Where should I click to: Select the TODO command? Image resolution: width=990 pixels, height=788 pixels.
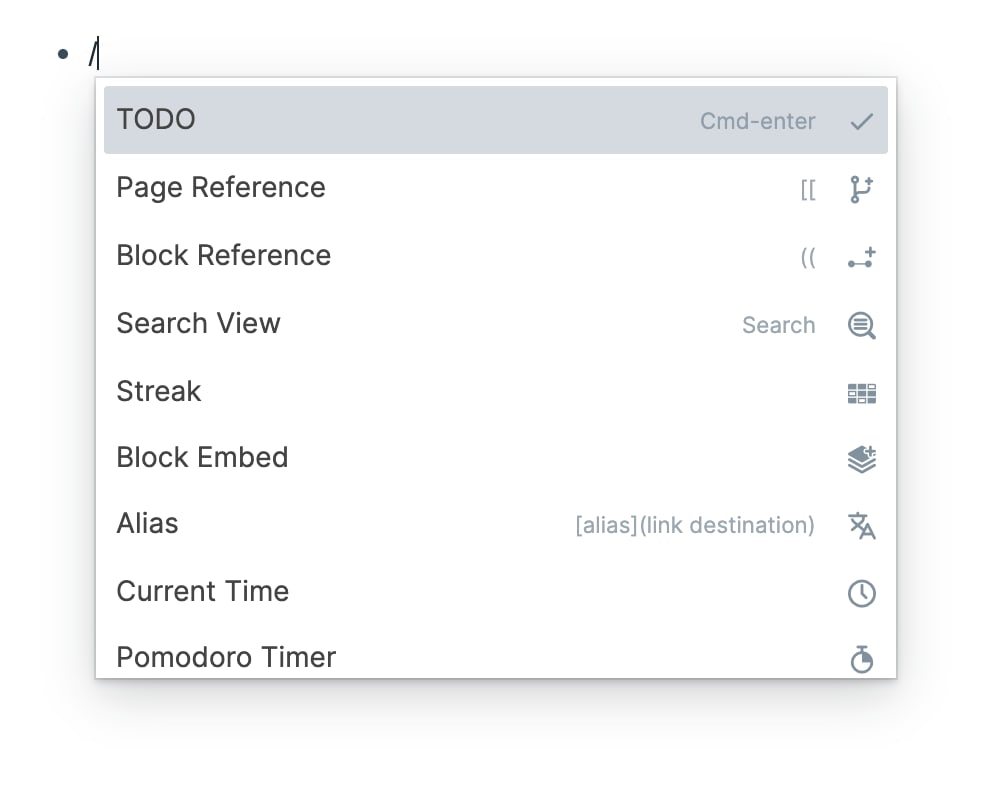coord(156,120)
